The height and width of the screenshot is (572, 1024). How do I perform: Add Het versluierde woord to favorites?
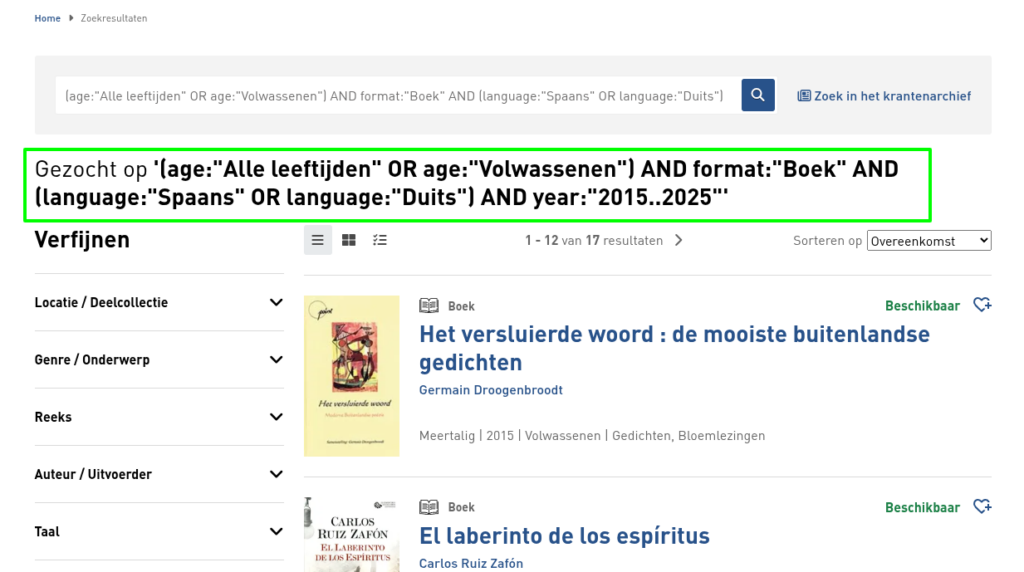click(x=982, y=305)
